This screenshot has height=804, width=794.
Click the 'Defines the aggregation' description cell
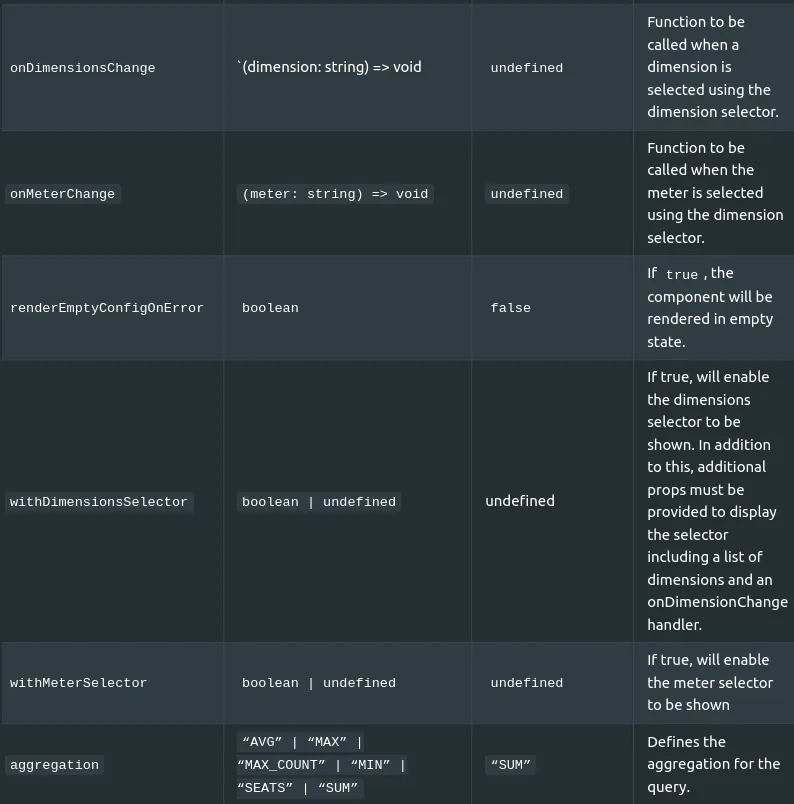pyautogui.click(x=713, y=764)
